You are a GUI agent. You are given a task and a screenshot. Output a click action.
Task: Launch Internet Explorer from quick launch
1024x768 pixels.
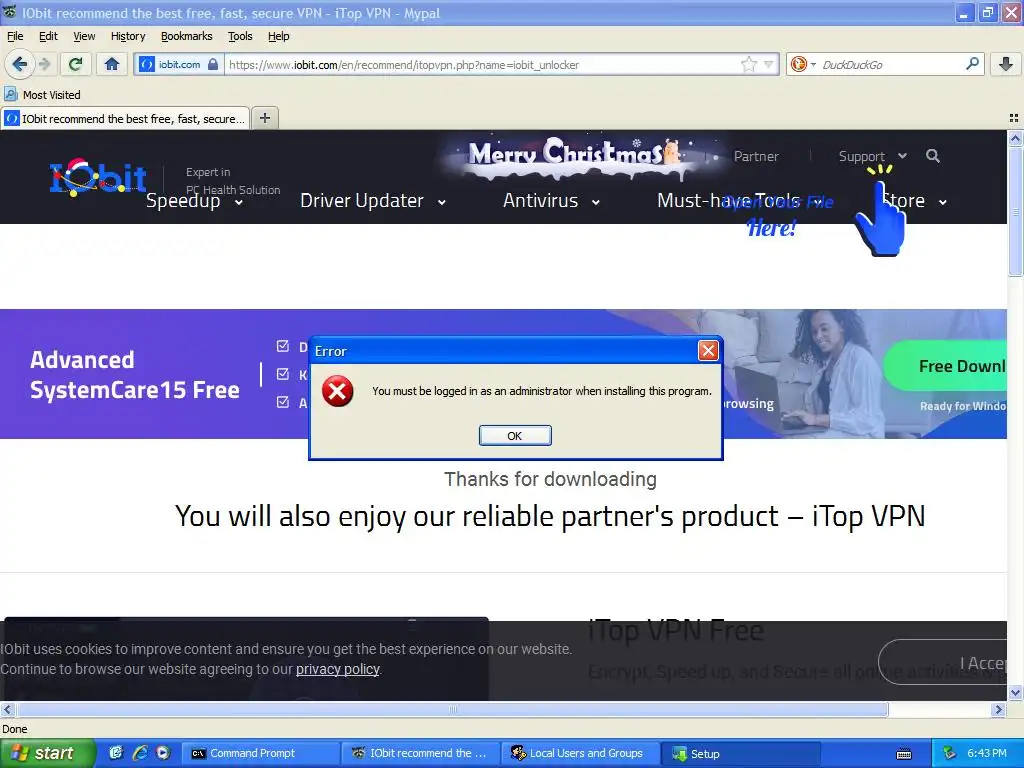click(x=140, y=753)
